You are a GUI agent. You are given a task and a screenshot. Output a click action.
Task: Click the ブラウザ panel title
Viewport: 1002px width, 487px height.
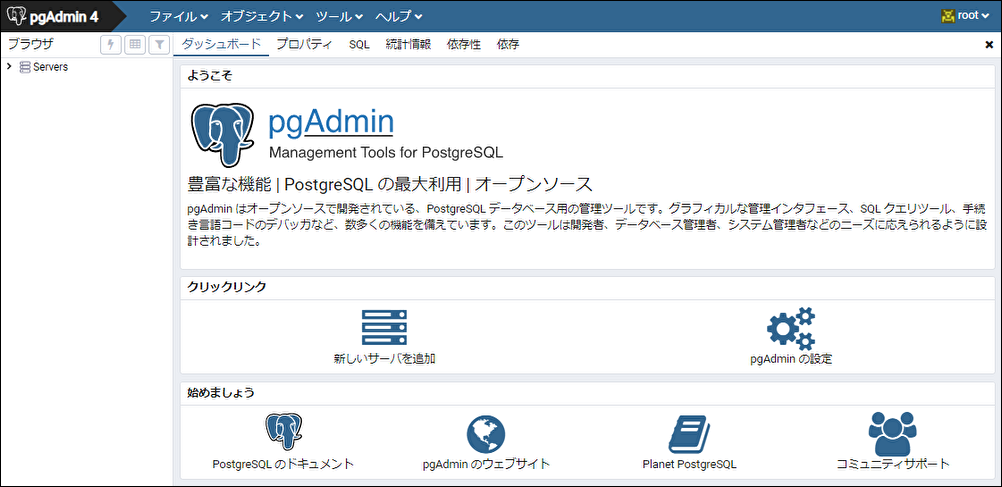[31, 44]
